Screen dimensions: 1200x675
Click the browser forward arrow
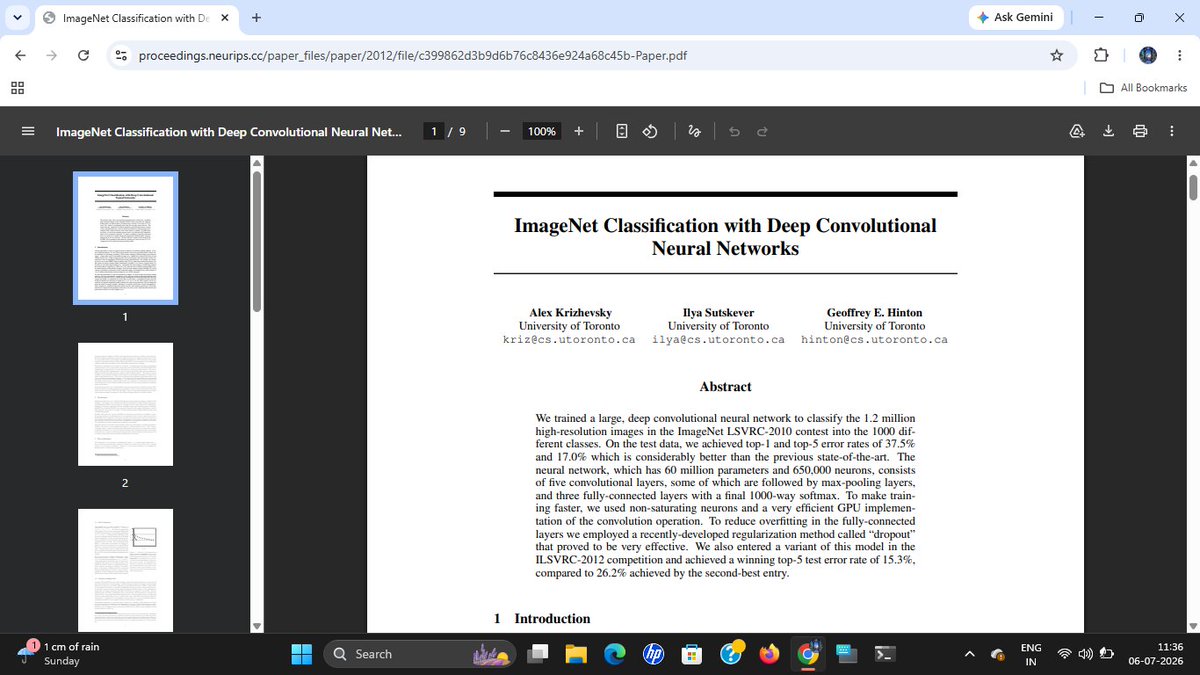click(x=52, y=55)
